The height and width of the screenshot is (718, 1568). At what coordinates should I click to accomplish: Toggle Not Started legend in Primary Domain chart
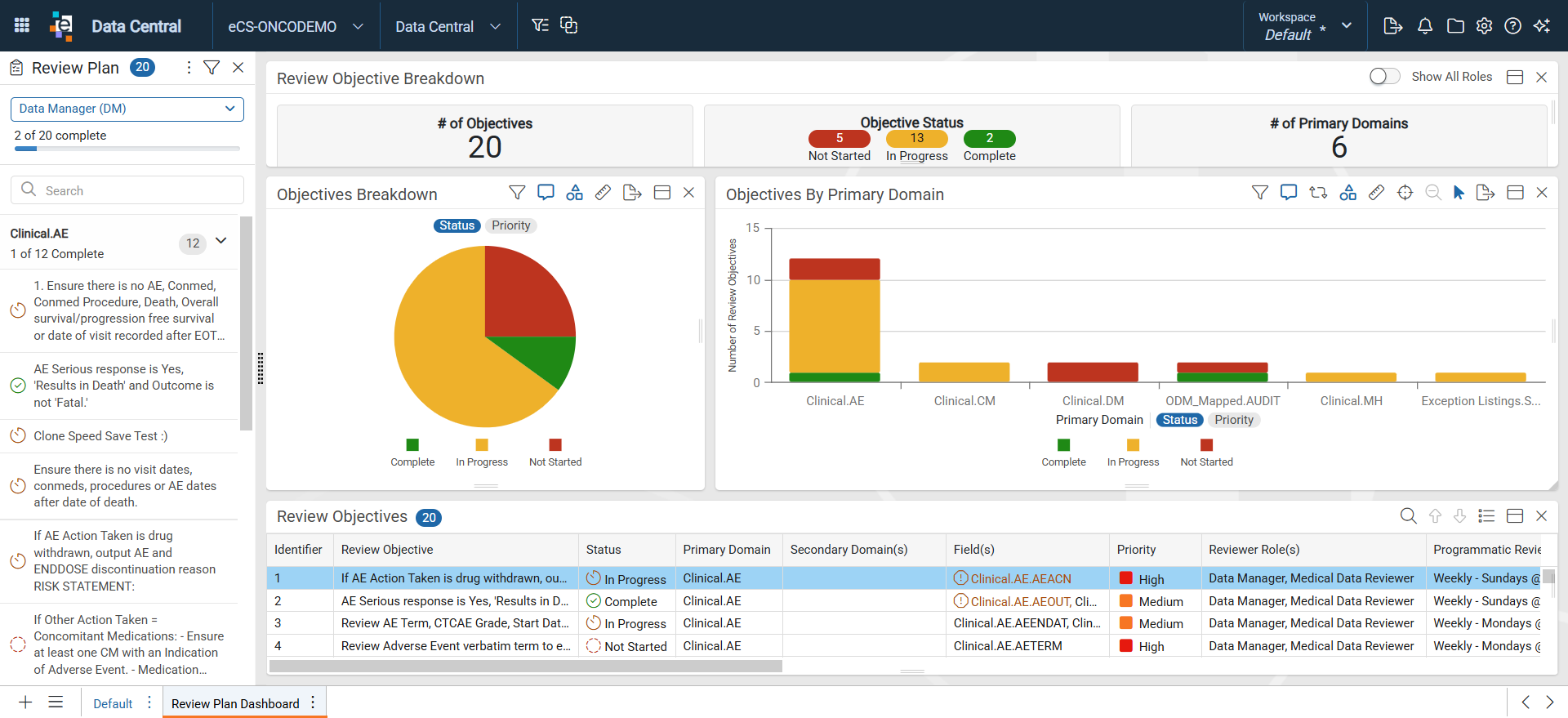pos(1206,453)
